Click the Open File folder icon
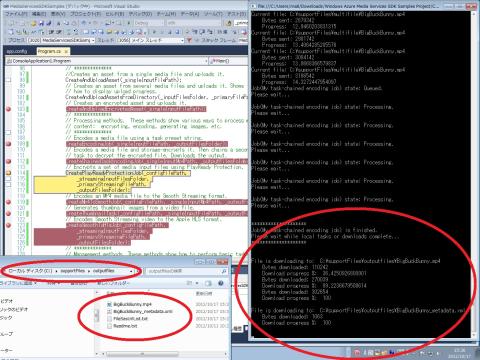This screenshot has width=480, height=360. coord(33,23)
